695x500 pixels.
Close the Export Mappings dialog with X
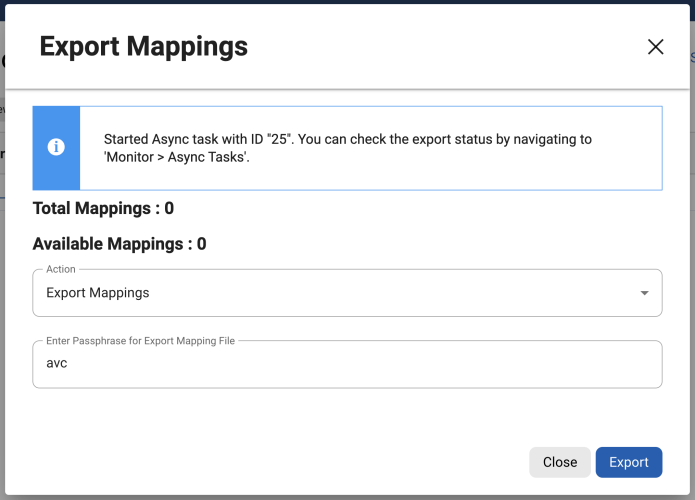coord(655,47)
